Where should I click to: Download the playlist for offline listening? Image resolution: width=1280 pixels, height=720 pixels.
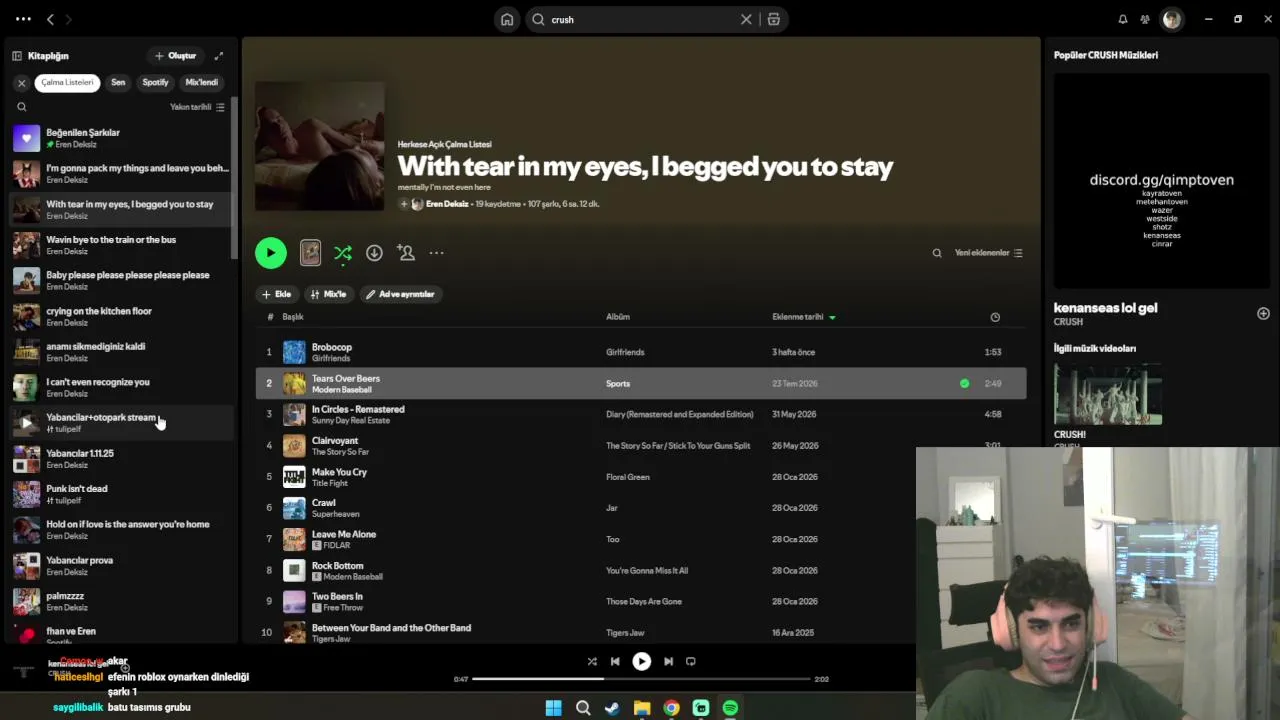pyautogui.click(x=374, y=253)
